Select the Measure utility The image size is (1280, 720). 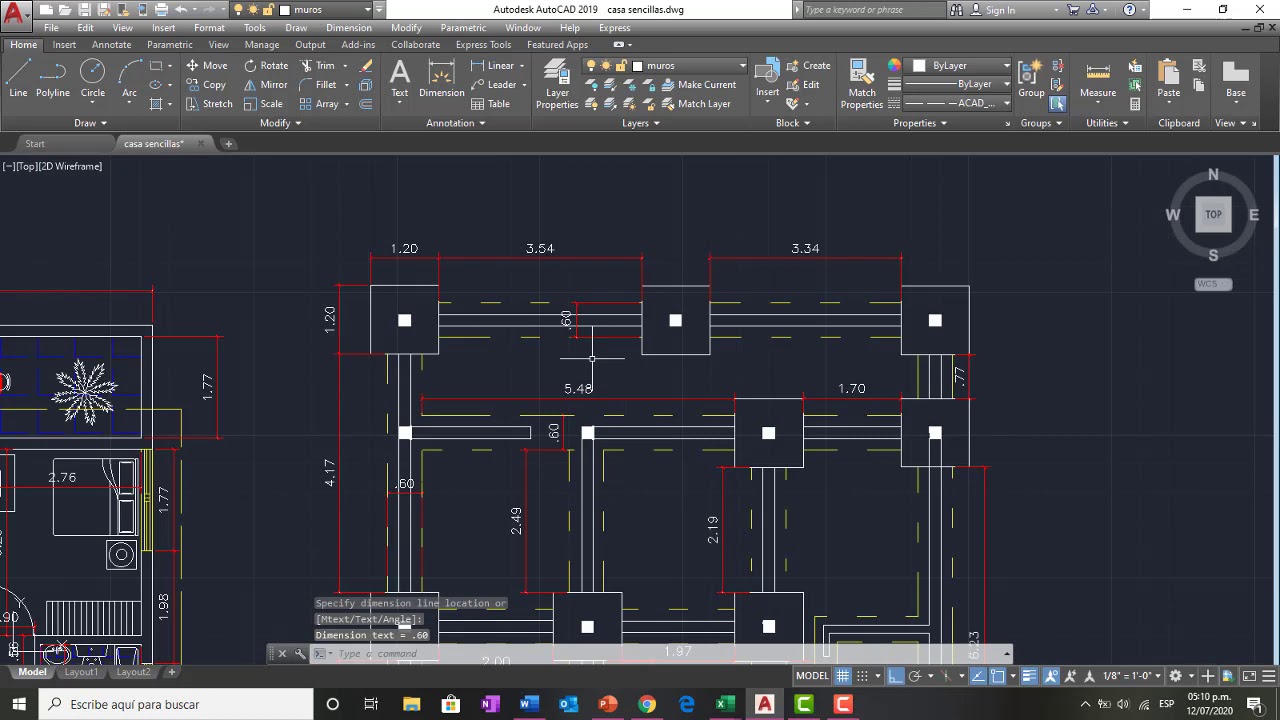1097,80
